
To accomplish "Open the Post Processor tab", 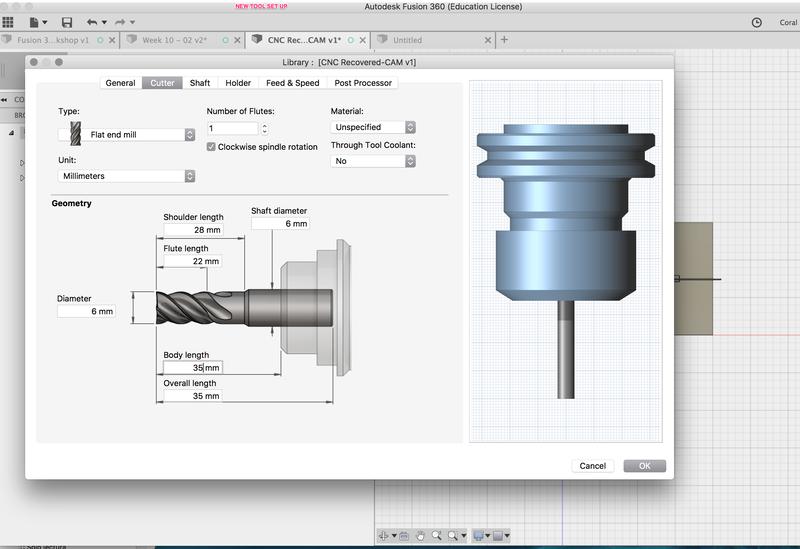I will [x=363, y=83].
